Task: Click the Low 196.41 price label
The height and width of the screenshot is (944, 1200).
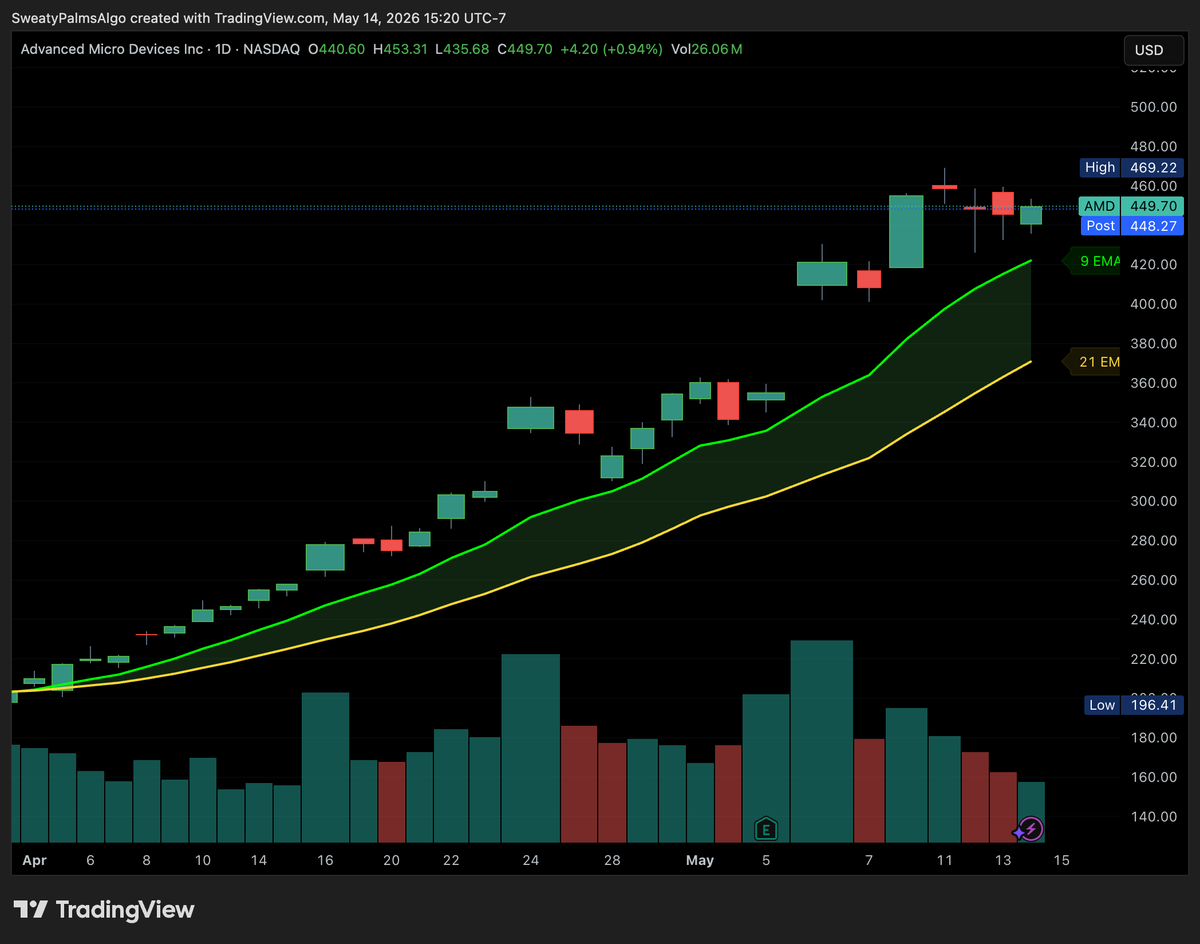Action: click(1134, 705)
